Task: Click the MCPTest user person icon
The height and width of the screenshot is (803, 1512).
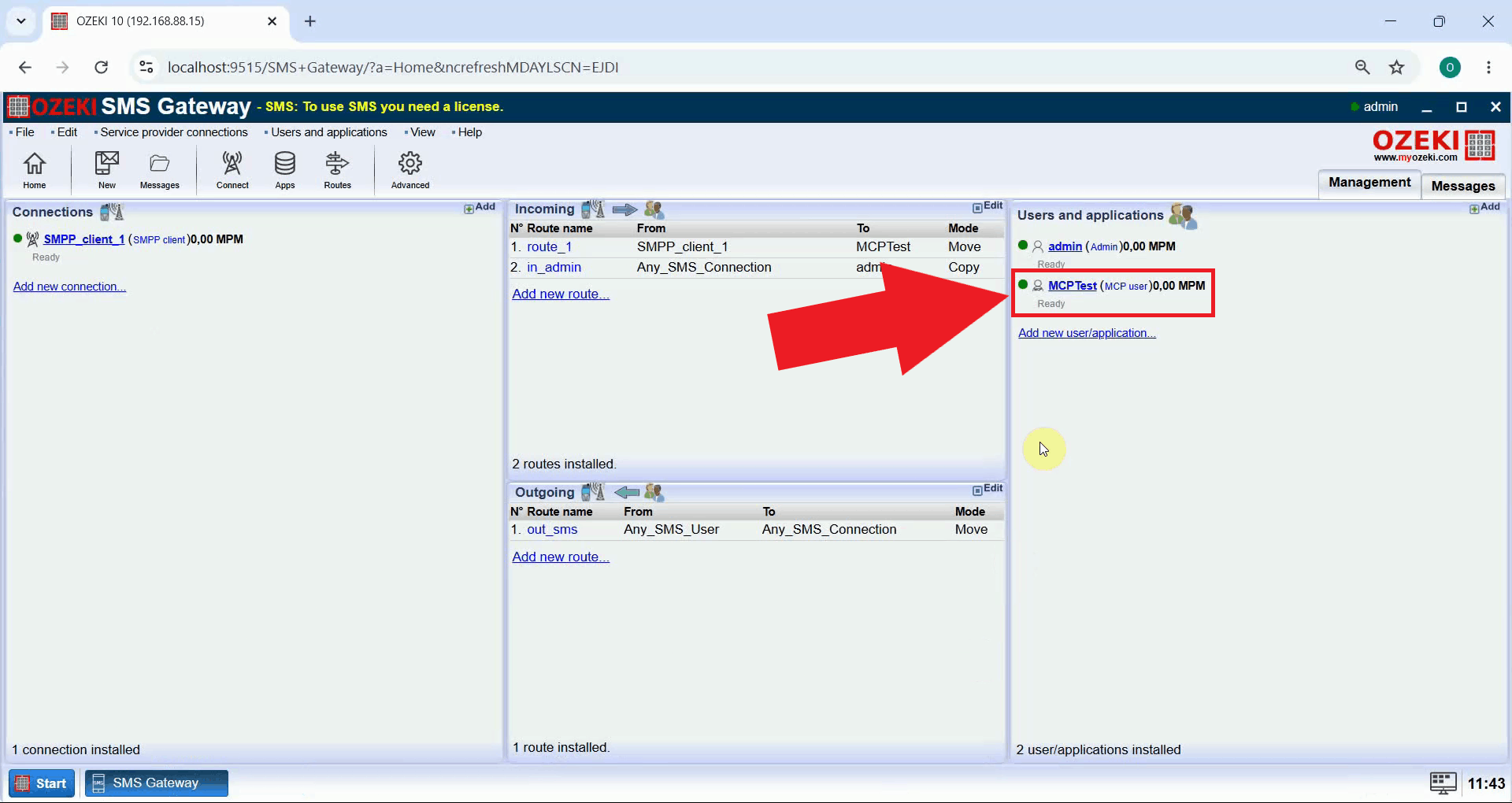Action: pos(1038,286)
